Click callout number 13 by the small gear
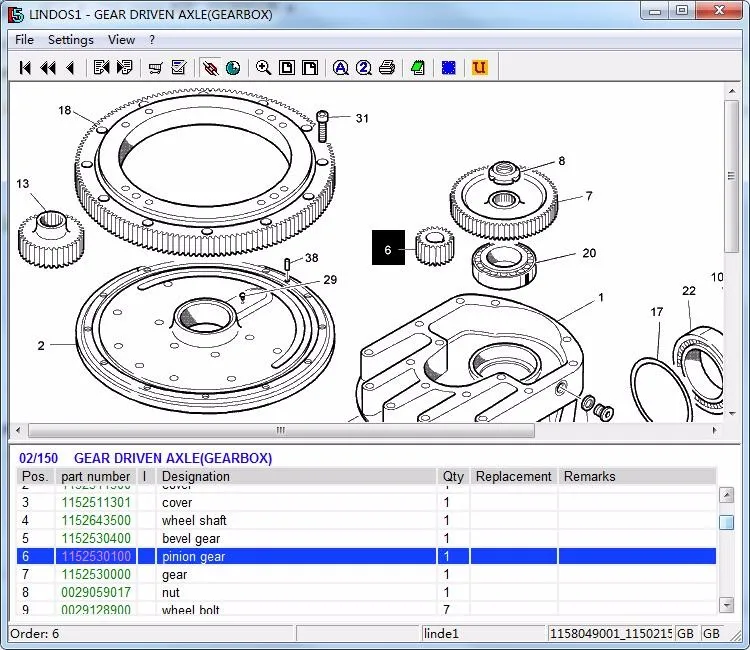This screenshot has height=650, width=750. click(x=22, y=184)
